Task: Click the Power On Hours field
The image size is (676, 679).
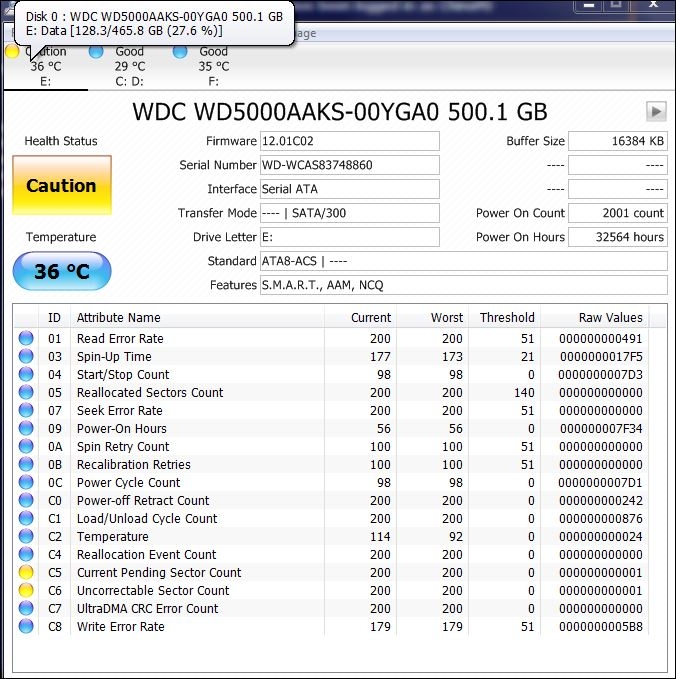Action: (618, 237)
